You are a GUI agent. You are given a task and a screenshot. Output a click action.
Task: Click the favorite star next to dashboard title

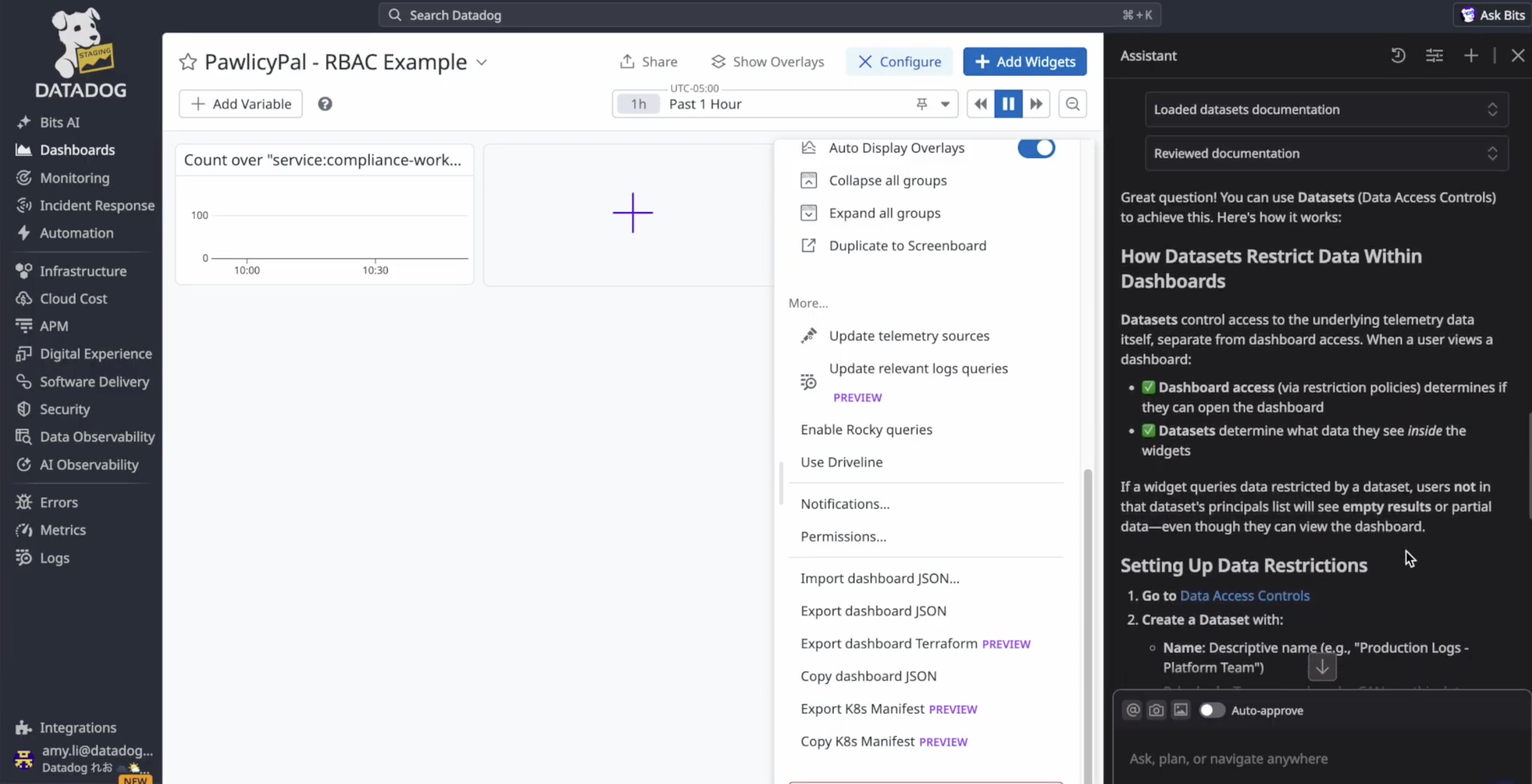coord(188,62)
